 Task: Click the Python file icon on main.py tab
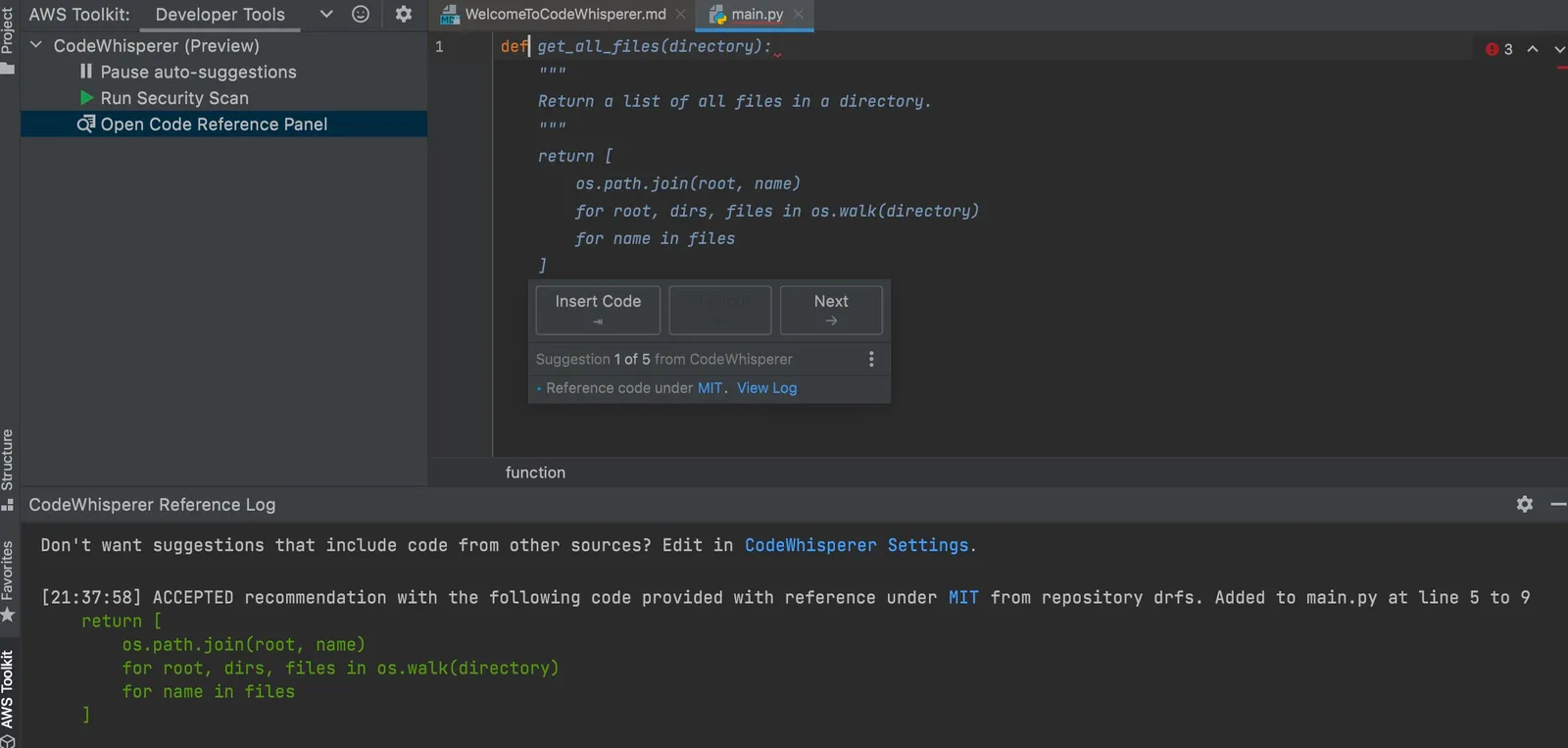pyautogui.click(x=717, y=15)
